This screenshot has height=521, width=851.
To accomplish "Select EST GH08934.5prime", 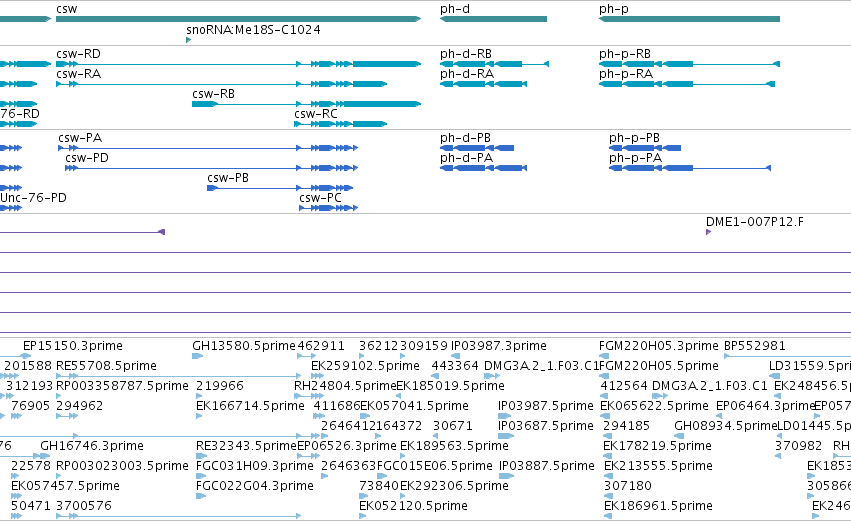I will (x=726, y=427).
